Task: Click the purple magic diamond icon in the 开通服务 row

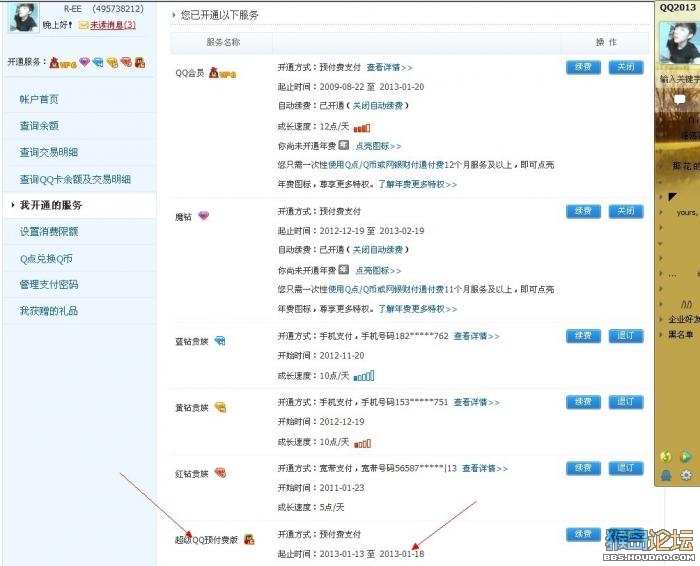Action: (84, 62)
